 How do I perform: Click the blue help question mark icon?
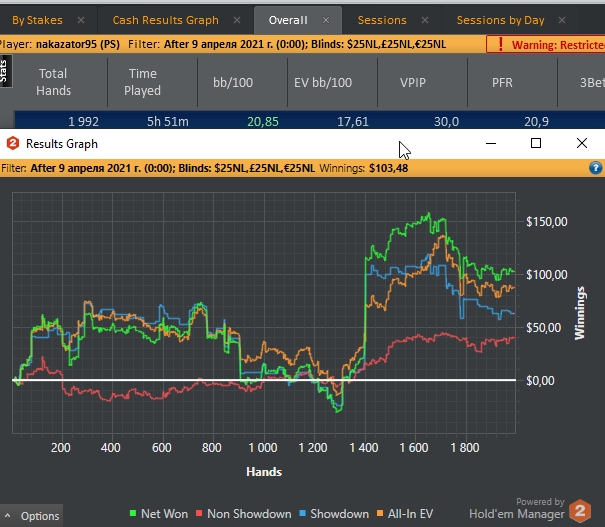[x=595, y=168]
